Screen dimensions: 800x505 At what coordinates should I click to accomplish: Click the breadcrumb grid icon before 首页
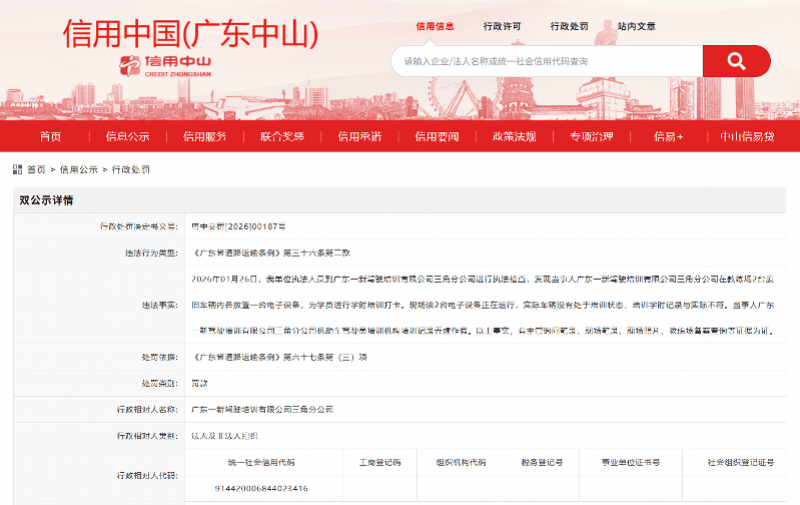17,169
